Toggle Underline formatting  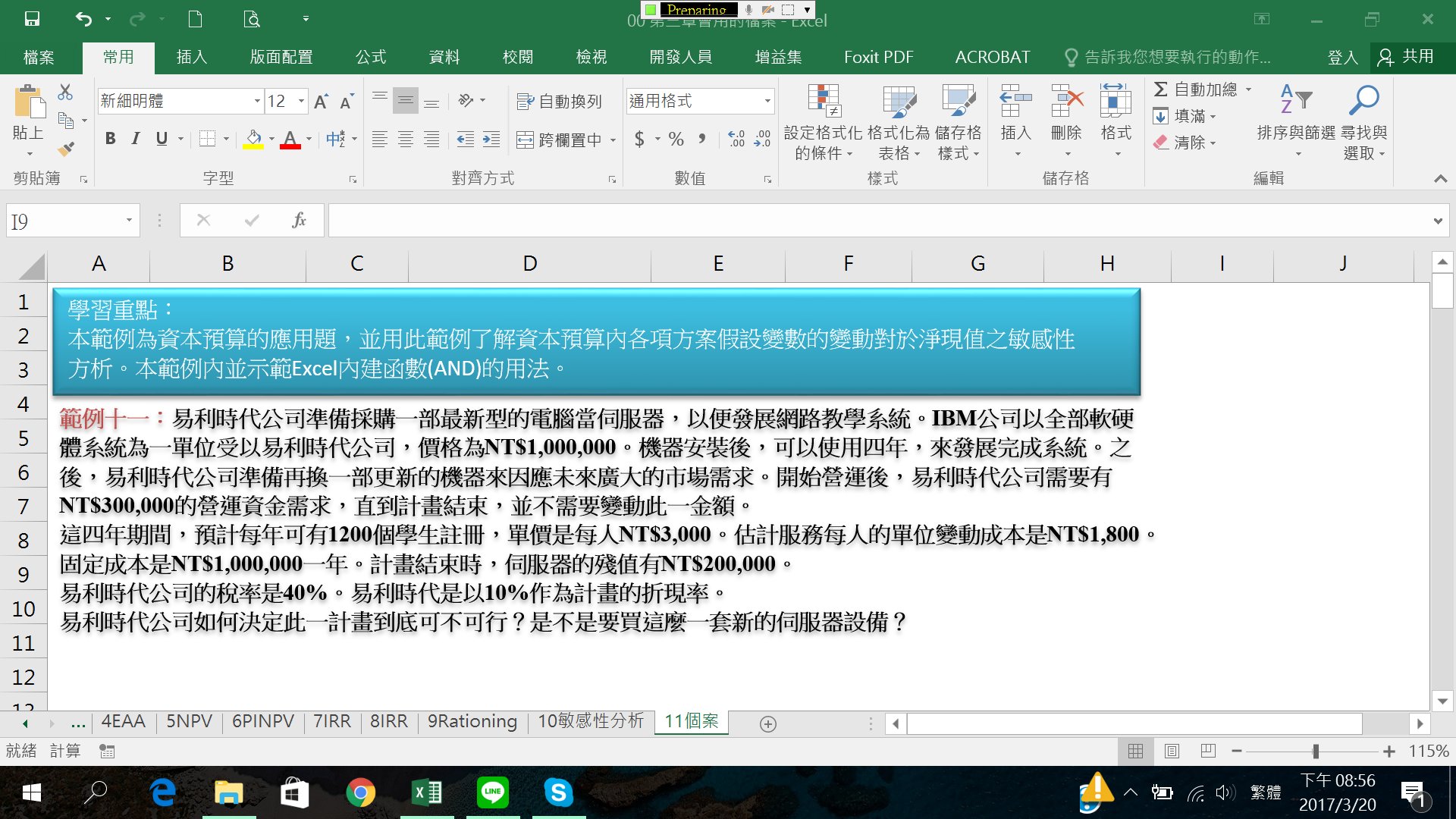click(161, 139)
